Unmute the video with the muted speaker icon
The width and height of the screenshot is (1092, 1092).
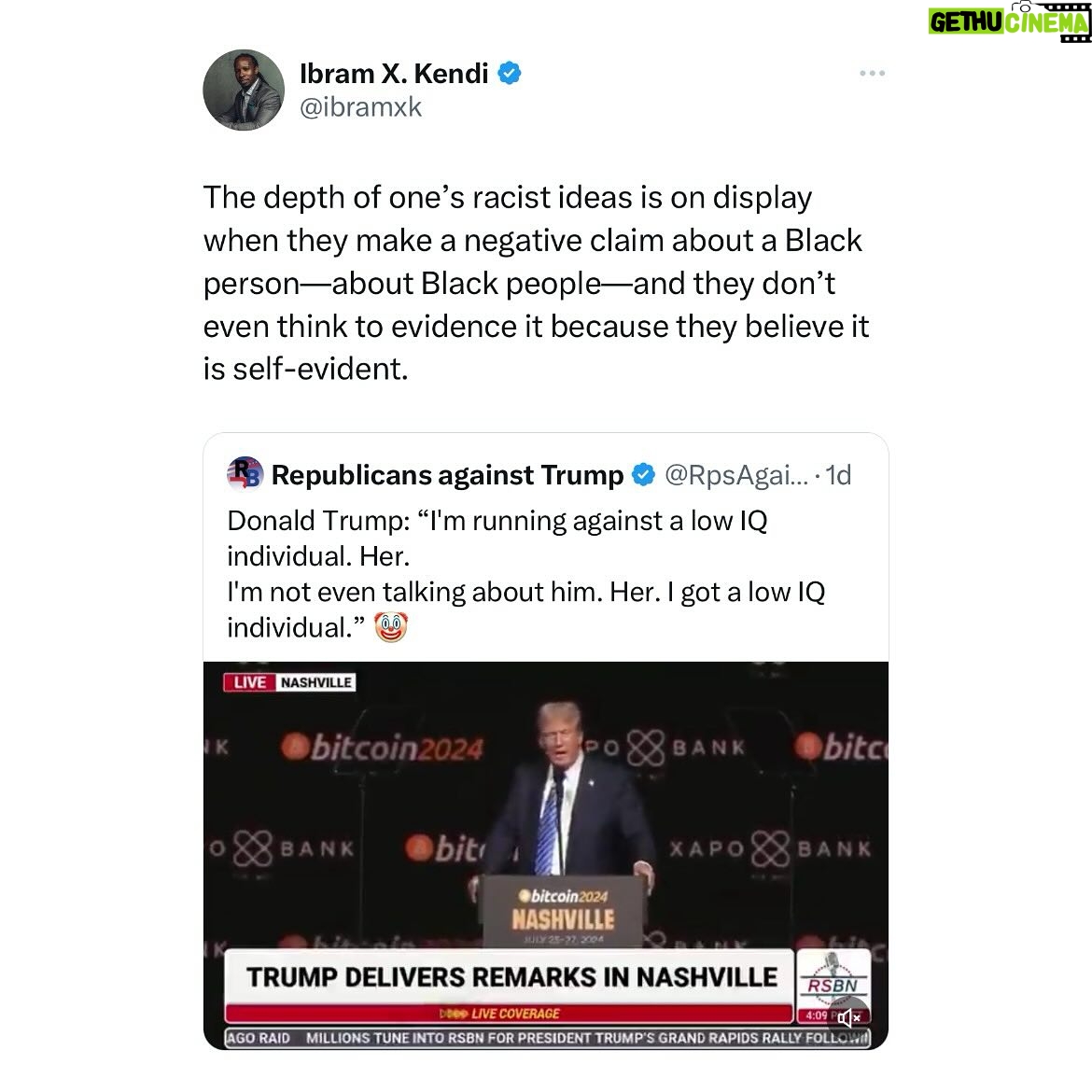click(x=849, y=1017)
